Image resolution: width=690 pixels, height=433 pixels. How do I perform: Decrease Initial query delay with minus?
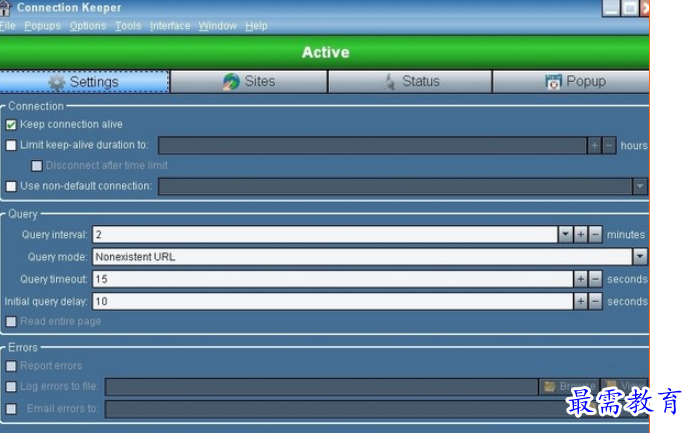coord(595,301)
